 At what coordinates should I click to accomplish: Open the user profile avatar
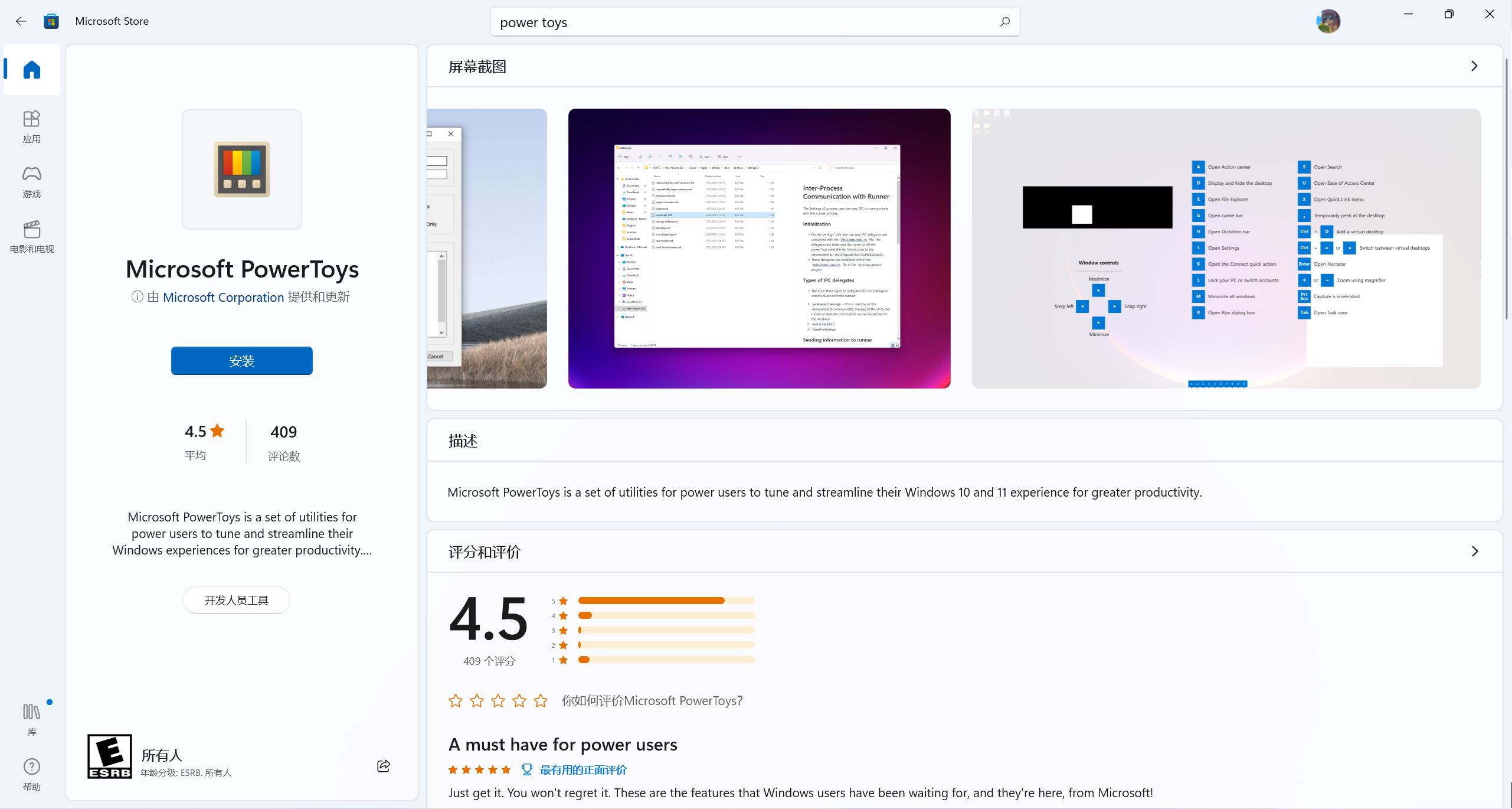click(x=1328, y=21)
